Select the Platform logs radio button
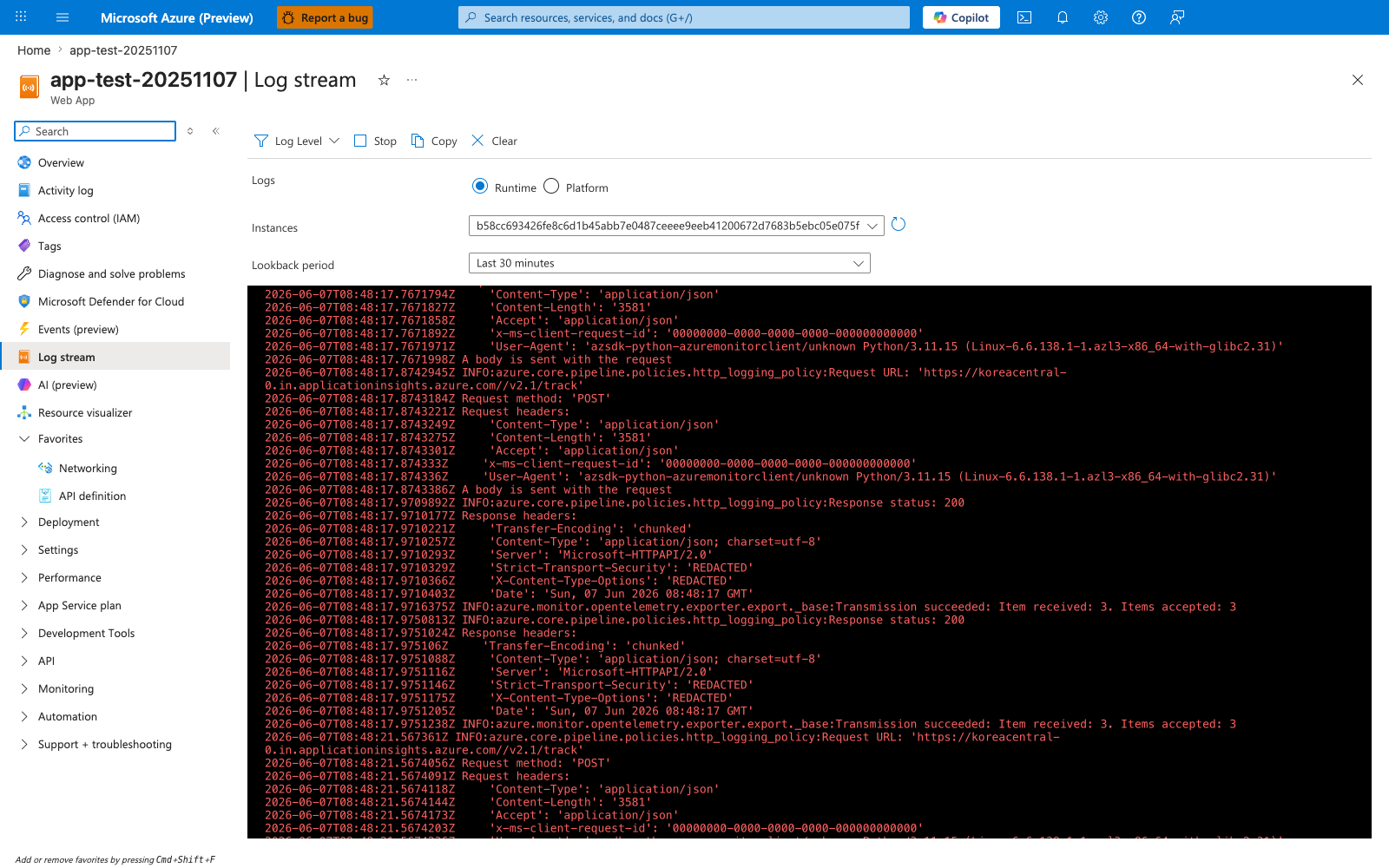The height and width of the screenshot is (868, 1389). (x=551, y=186)
